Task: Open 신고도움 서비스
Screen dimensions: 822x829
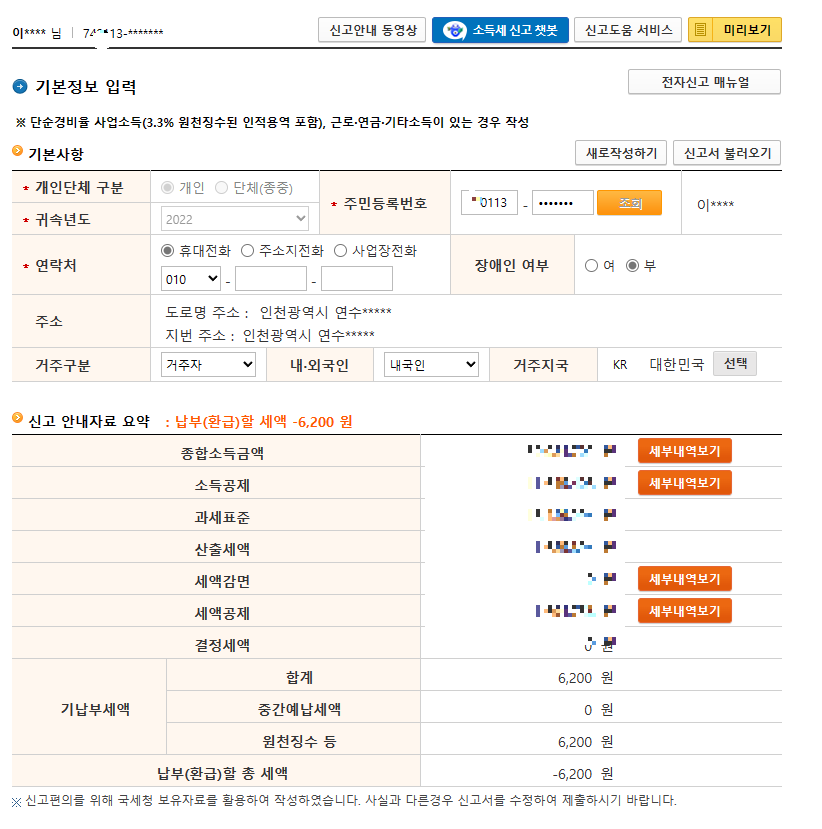Action: 628,30
